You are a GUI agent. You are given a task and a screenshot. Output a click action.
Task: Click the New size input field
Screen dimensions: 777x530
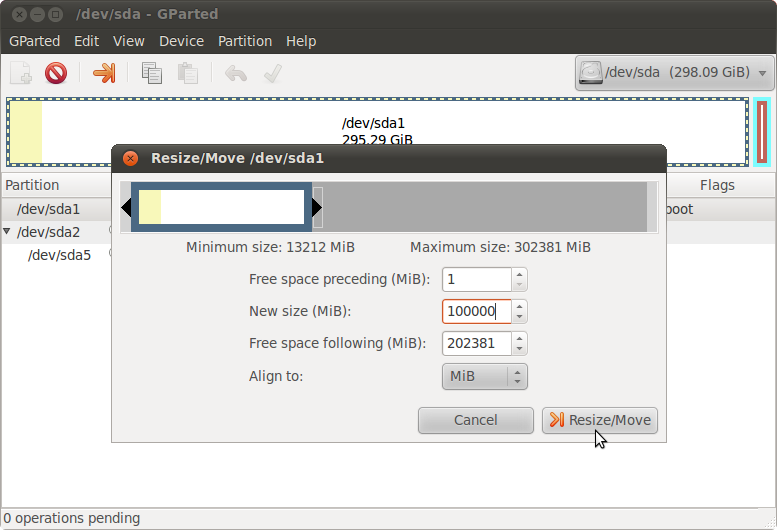coord(477,312)
